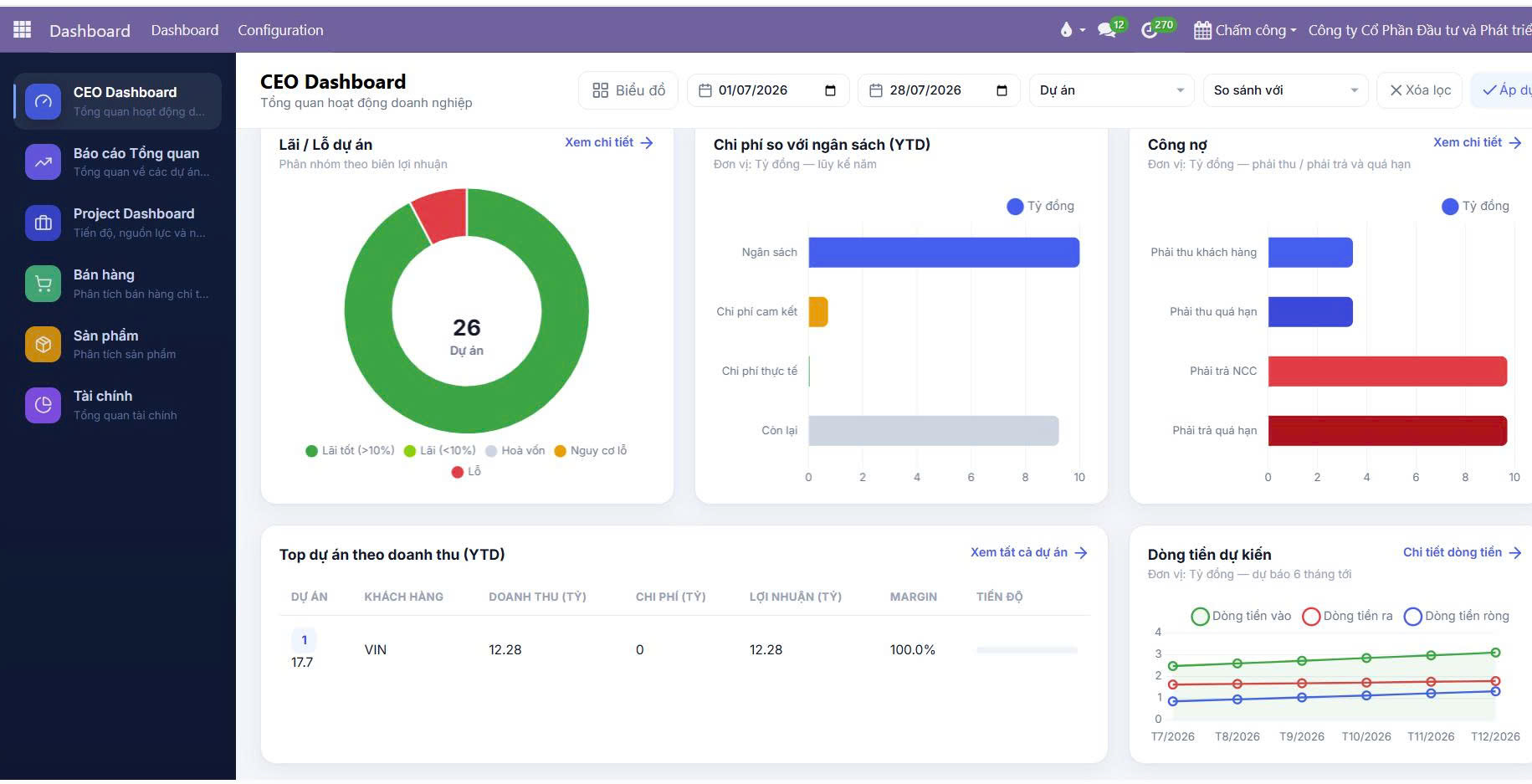Open Bán hàng shopping cart icon
This screenshot has width=1532, height=784.
coord(43,284)
